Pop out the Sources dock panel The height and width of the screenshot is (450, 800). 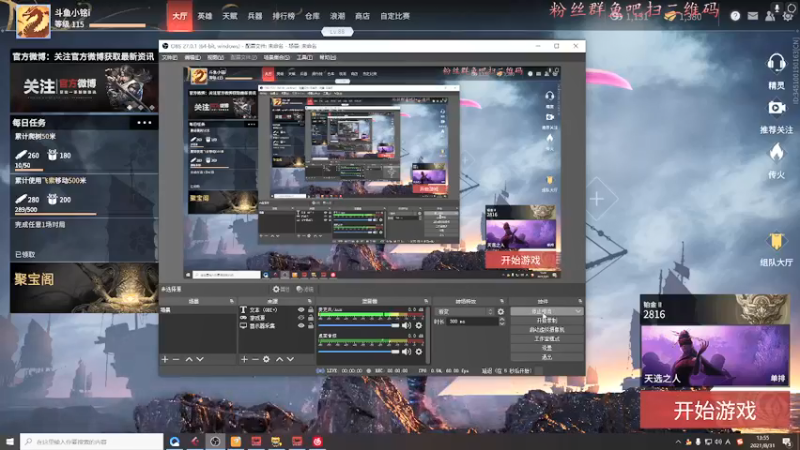pyautogui.click(x=310, y=301)
